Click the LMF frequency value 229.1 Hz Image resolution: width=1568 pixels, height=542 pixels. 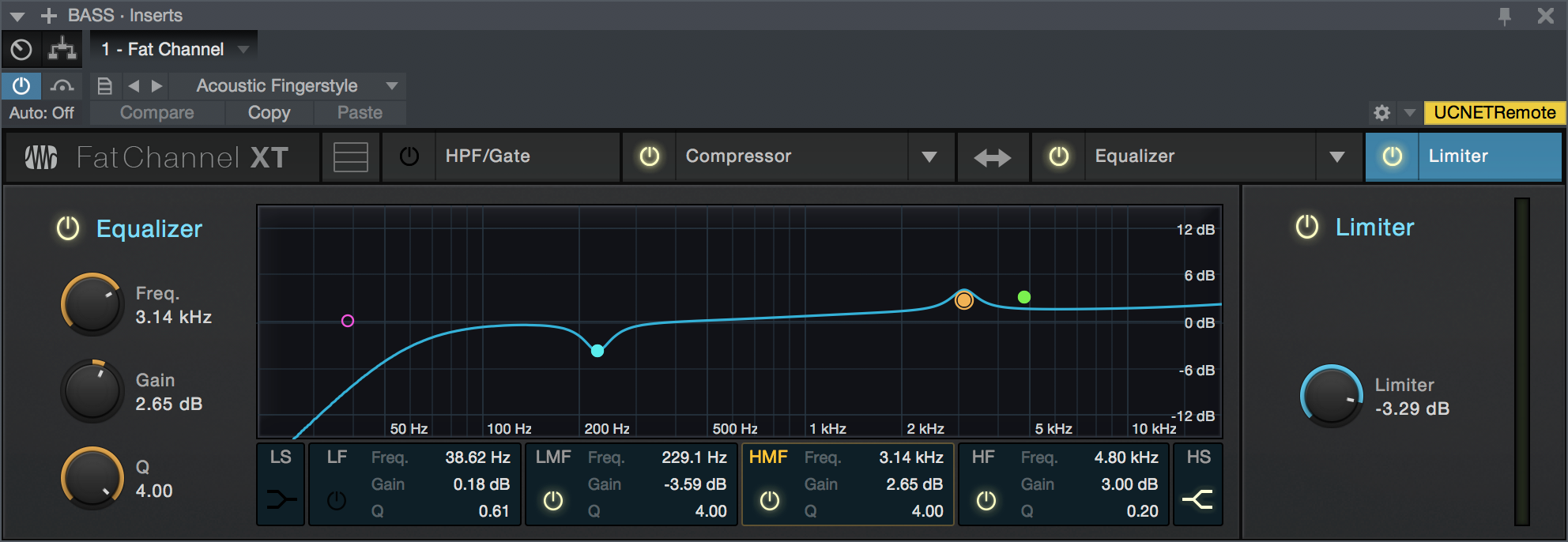pyautogui.click(x=694, y=457)
